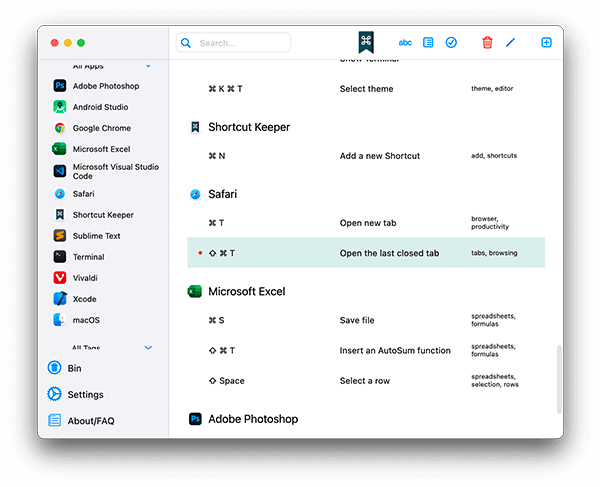Select Shortcut Keeper in the sidebar

103,215
